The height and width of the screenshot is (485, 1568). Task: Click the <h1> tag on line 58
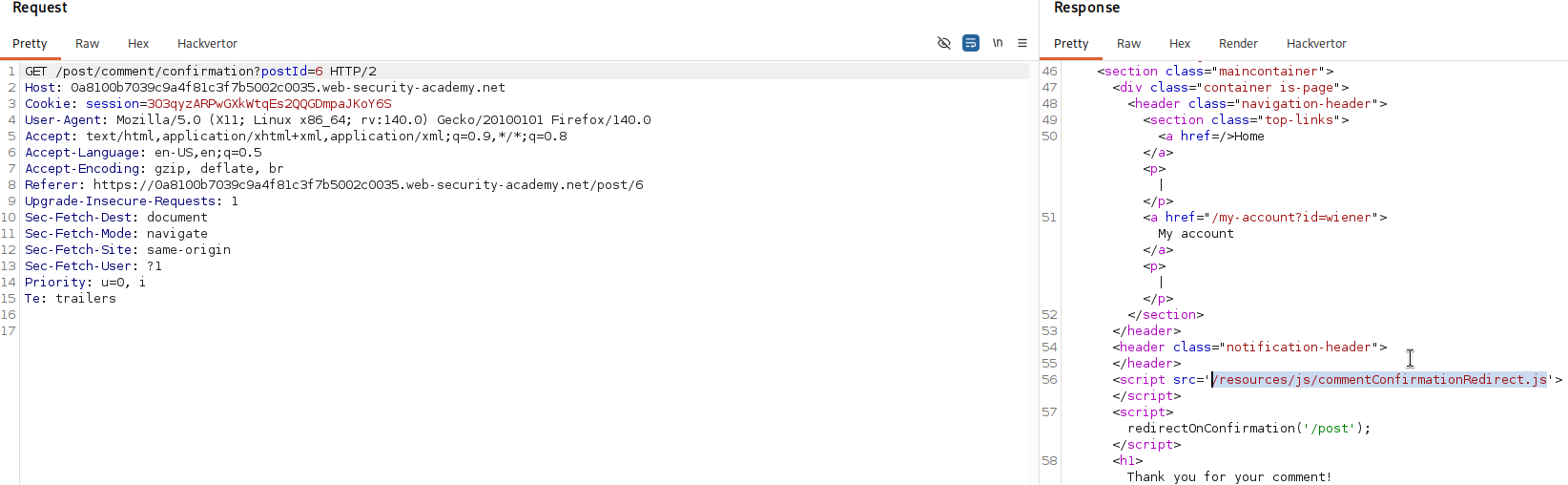point(1127,461)
